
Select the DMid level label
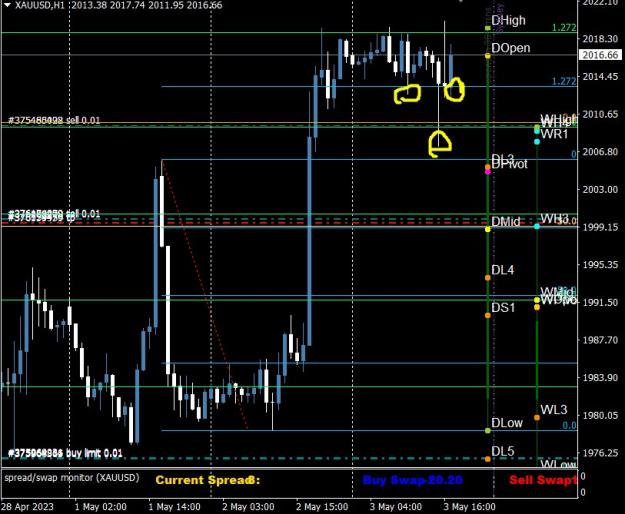coord(506,222)
